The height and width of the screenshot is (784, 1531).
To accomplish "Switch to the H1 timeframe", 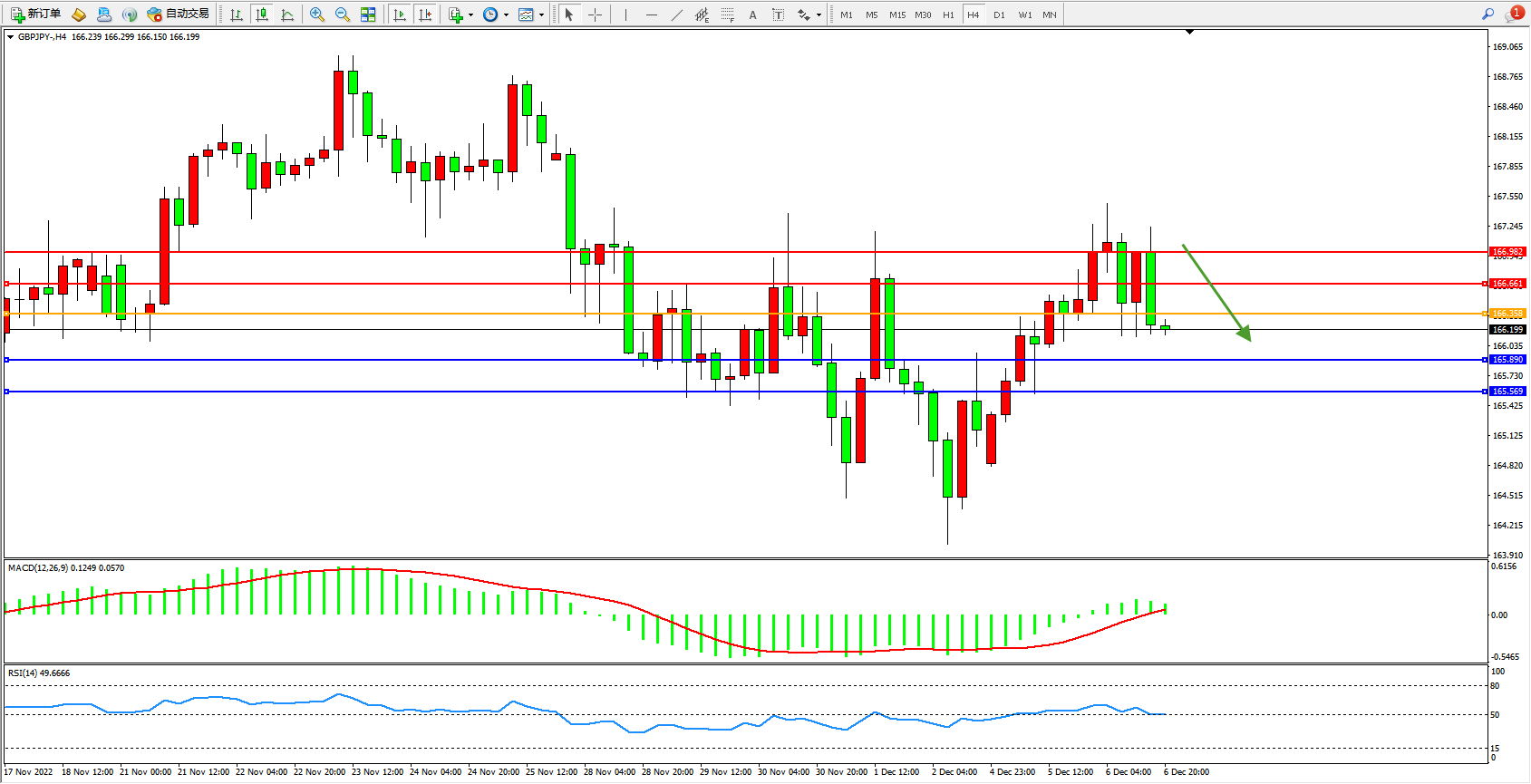I will click(948, 15).
